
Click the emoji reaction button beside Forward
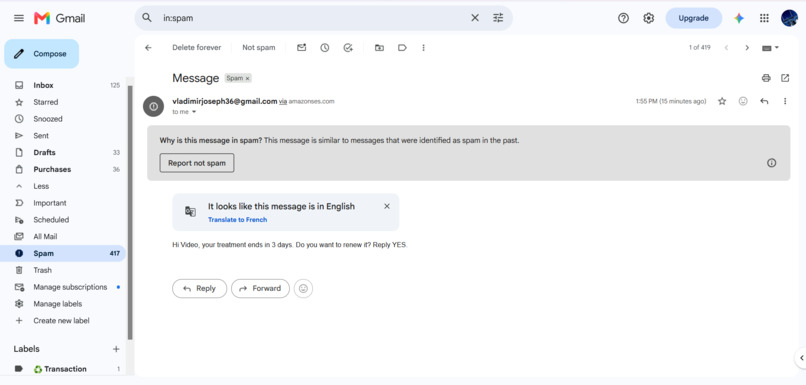(303, 288)
